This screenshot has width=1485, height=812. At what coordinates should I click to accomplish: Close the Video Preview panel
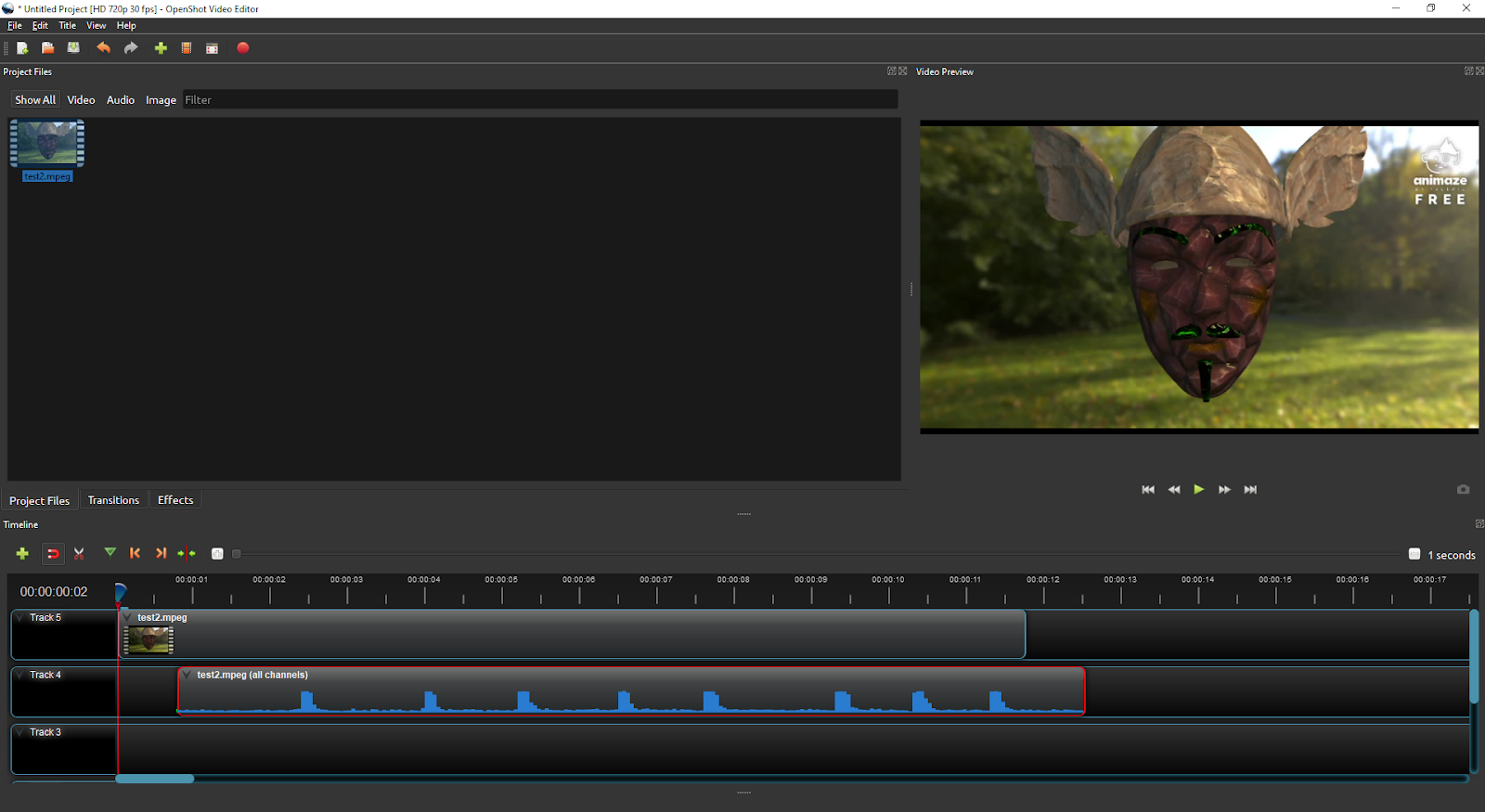click(1480, 71)
